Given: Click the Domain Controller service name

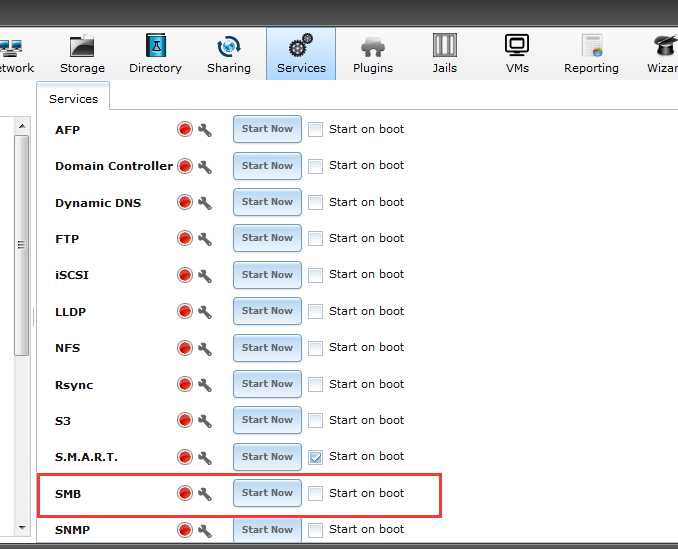Looking at the screenshot, I should click(114, 166).
